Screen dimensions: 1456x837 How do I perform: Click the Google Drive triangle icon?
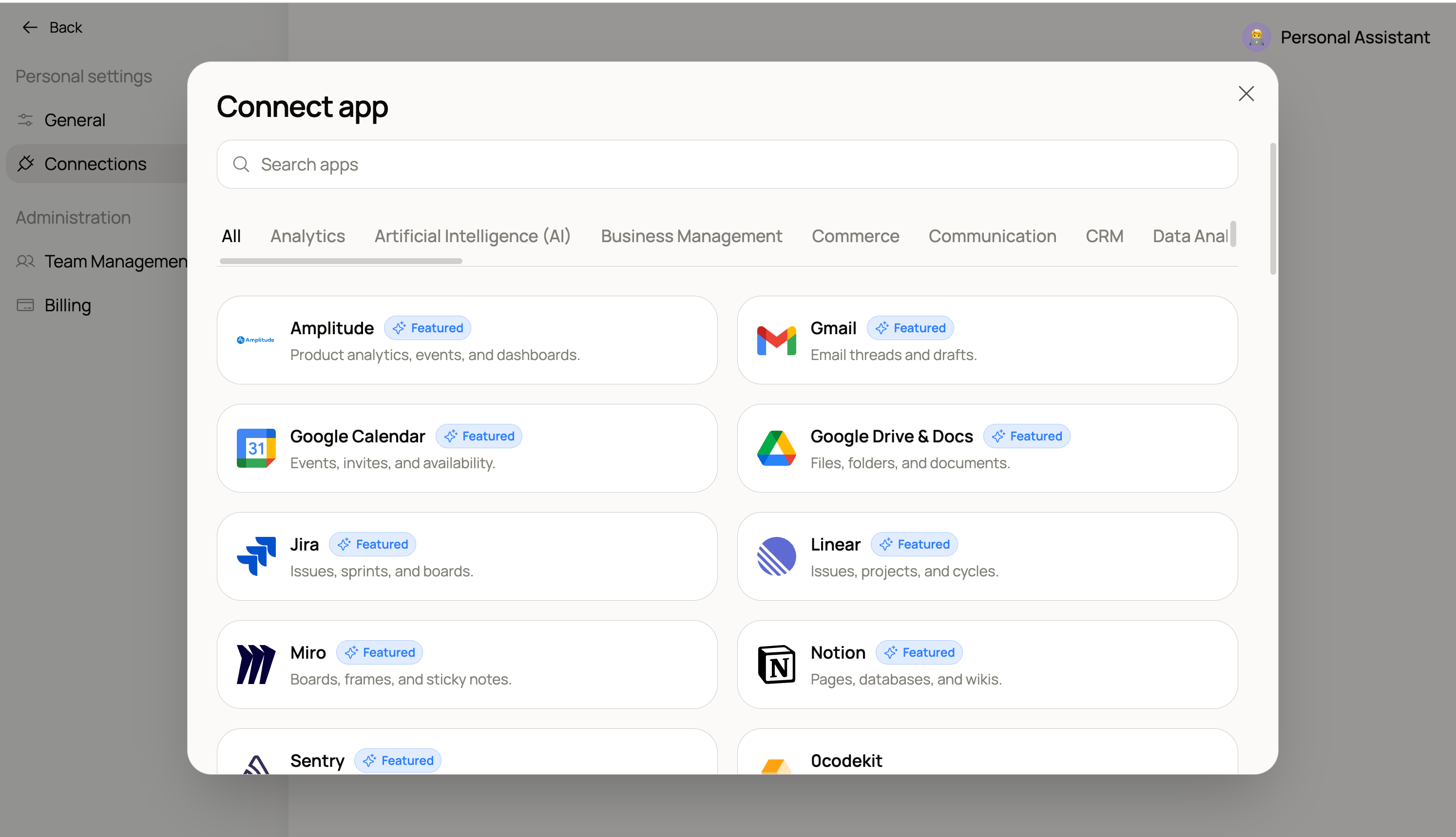pyautogui.click(x=776, y=448)
